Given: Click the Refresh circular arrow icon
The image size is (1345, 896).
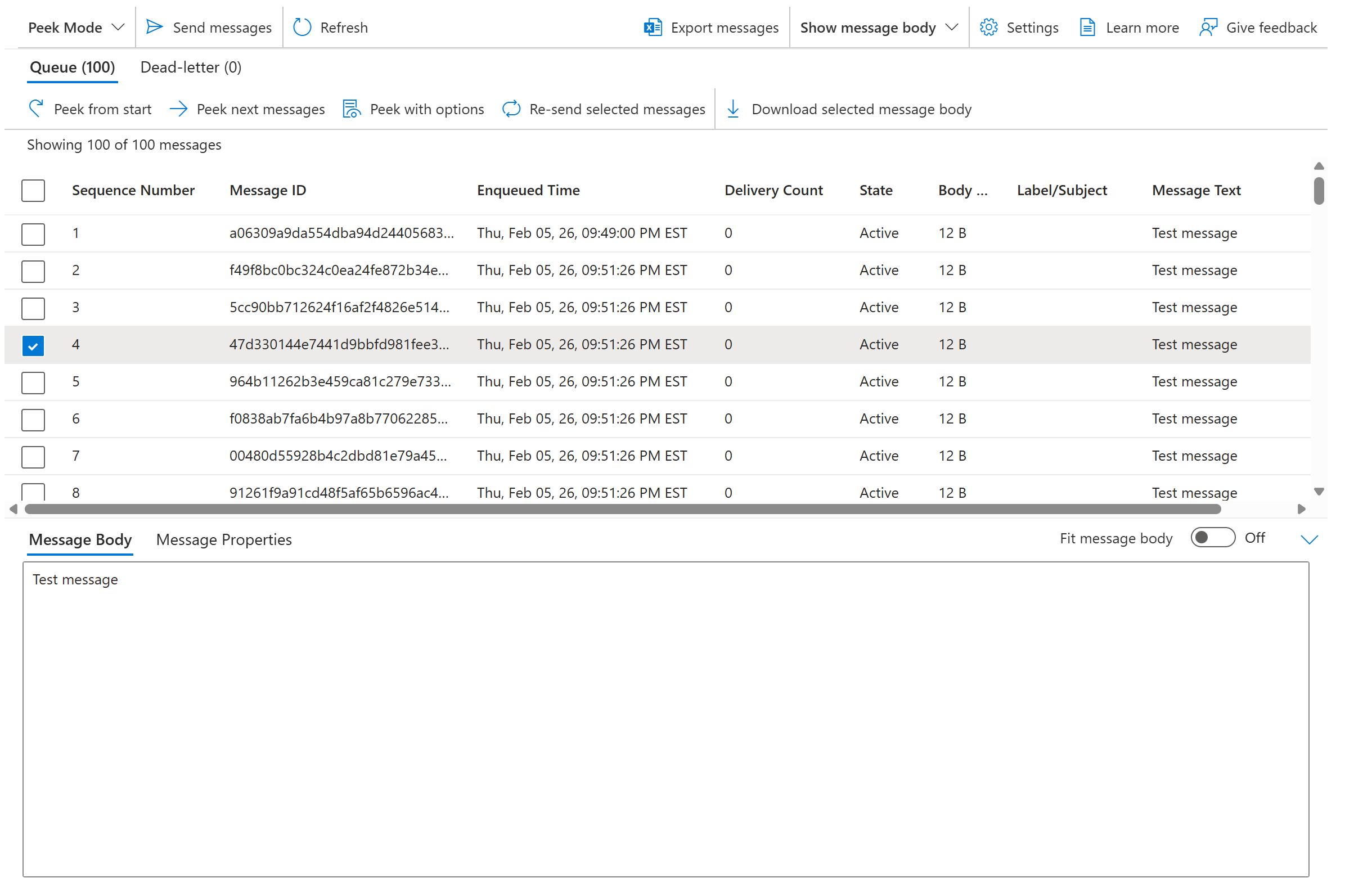Looking at the screenshot, I should pyautogui.click(x=302, y=27).
